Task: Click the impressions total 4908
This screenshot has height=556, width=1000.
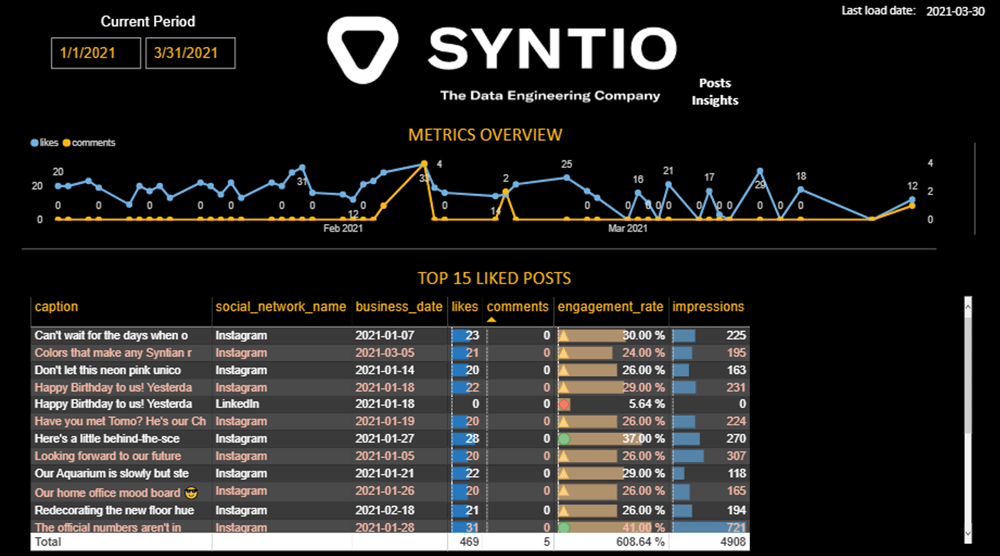Action: pyautogui.click(x=733, y=542)
